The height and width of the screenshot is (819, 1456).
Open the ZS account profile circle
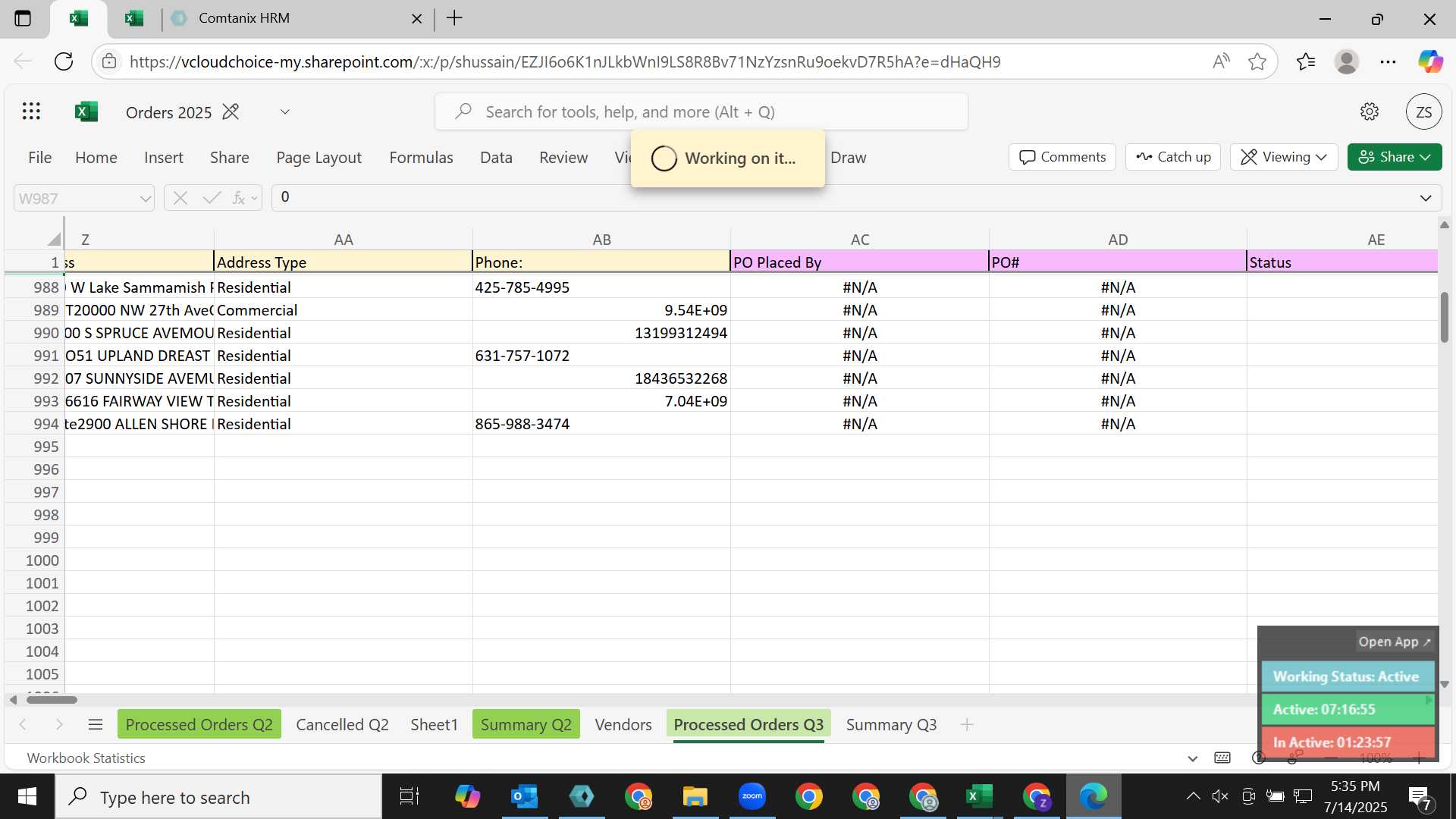[x=1423, y=111]
